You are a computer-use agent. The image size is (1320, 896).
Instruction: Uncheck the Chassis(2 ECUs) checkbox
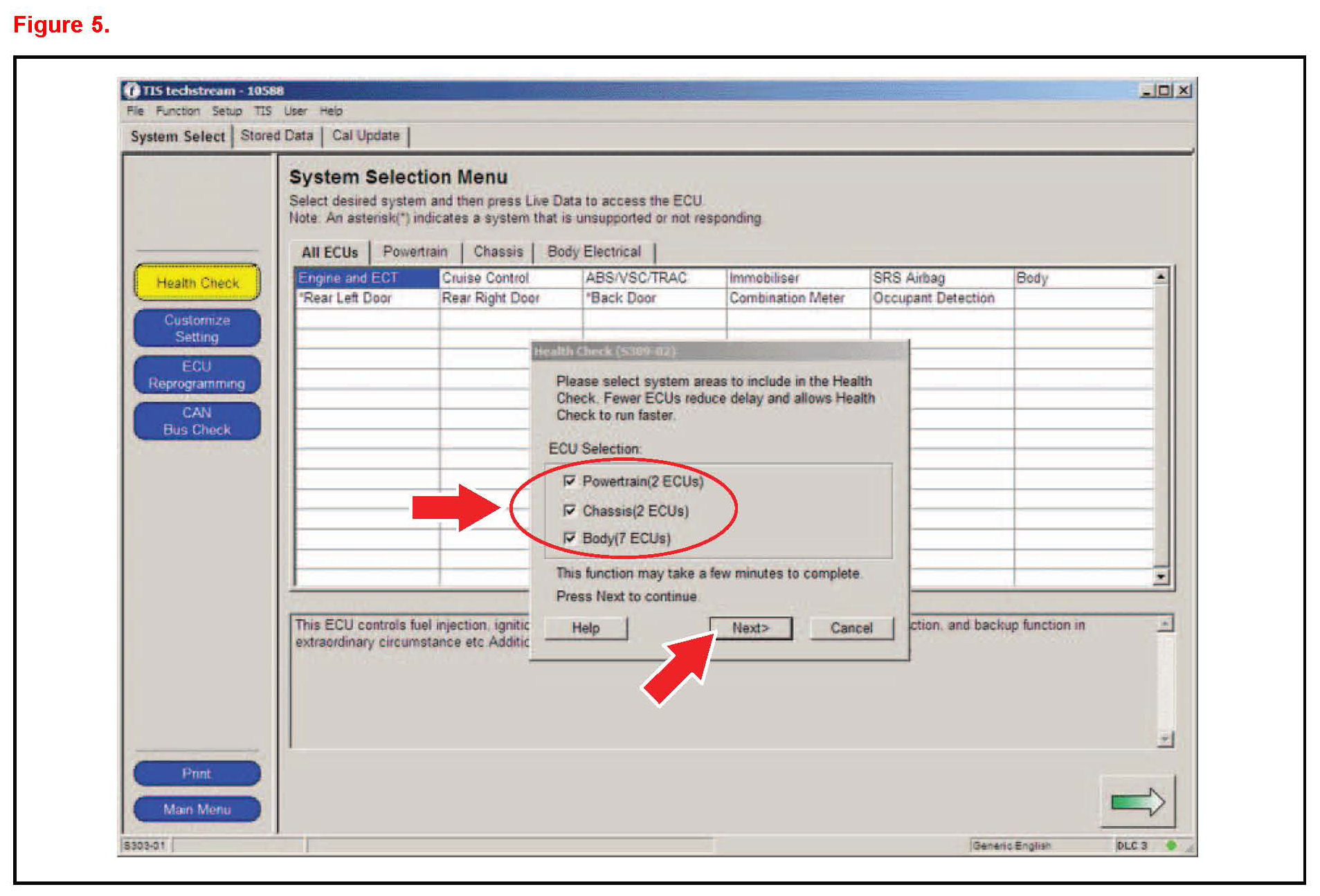570,511
